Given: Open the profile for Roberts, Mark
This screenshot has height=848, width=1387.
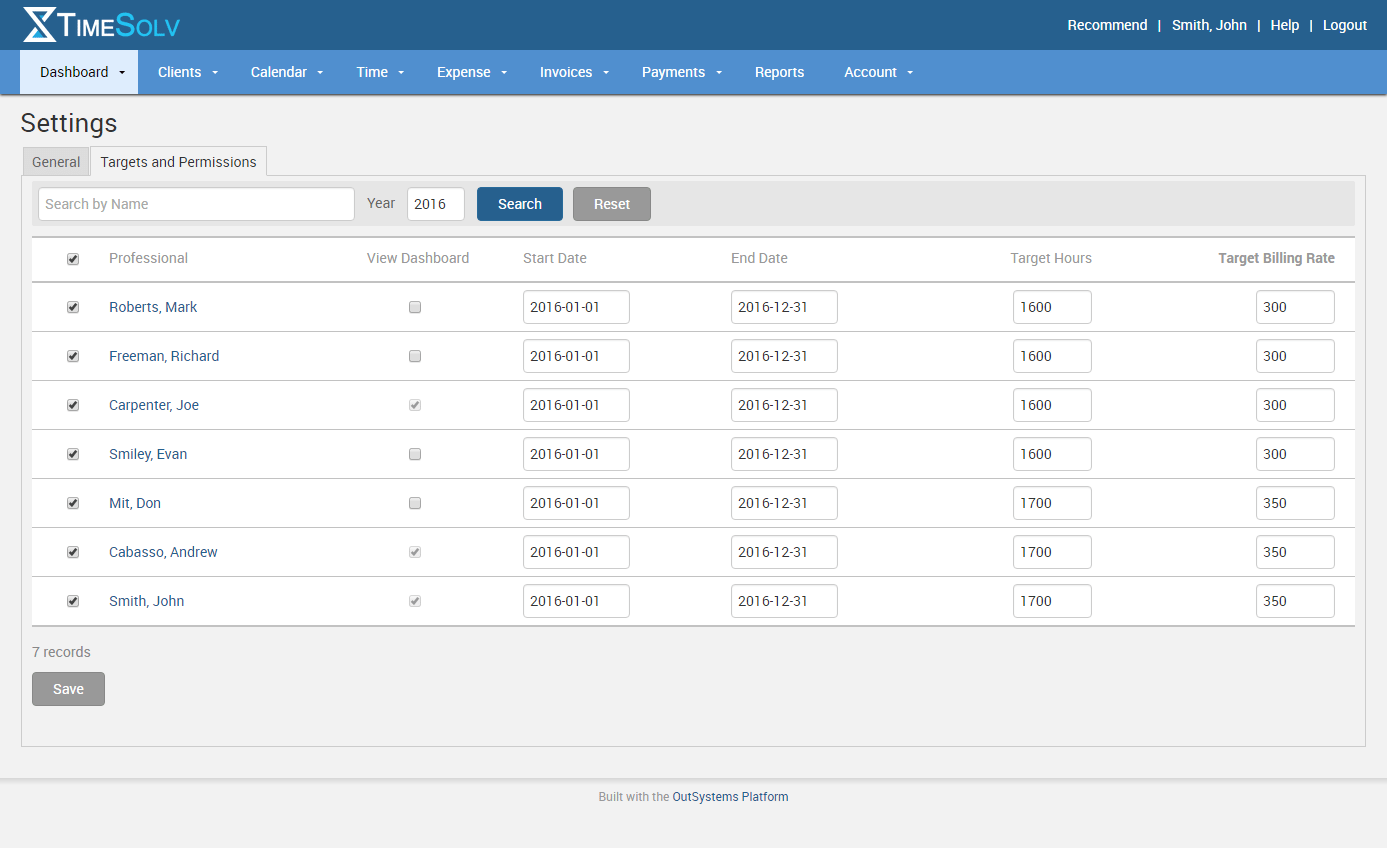Looking at the screenshot, I should pyautogui.click(x=153, y=307).
